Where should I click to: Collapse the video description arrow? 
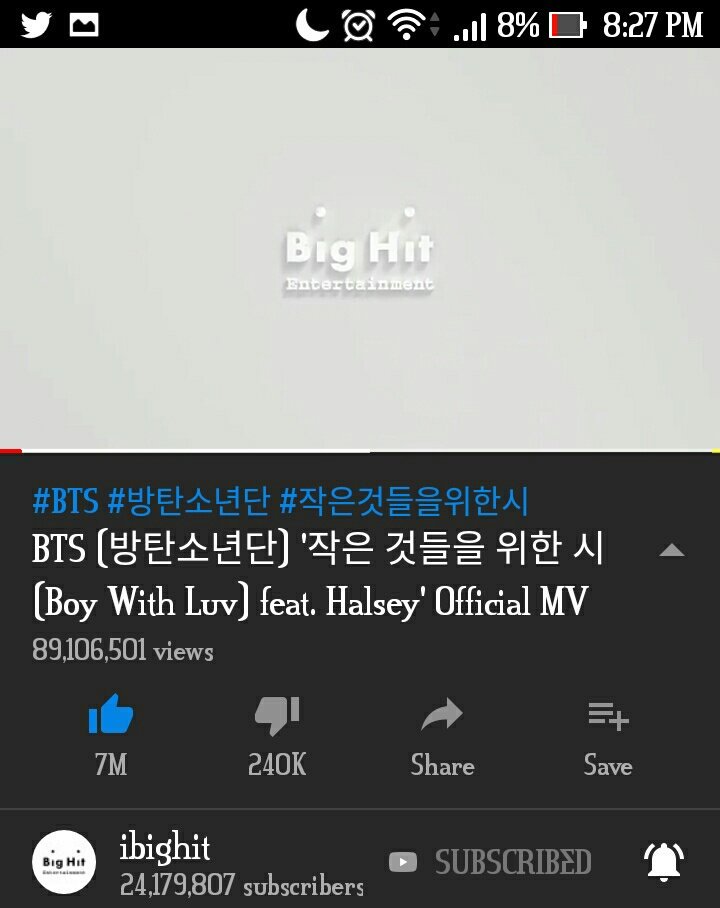672,550
